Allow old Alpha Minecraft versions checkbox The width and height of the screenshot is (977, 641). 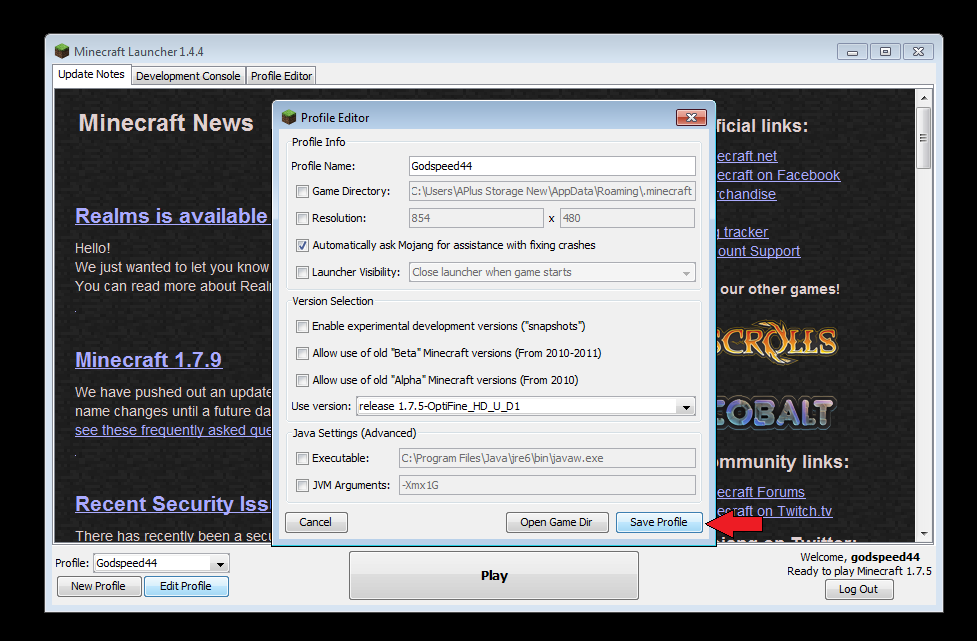tap(302, 380)
